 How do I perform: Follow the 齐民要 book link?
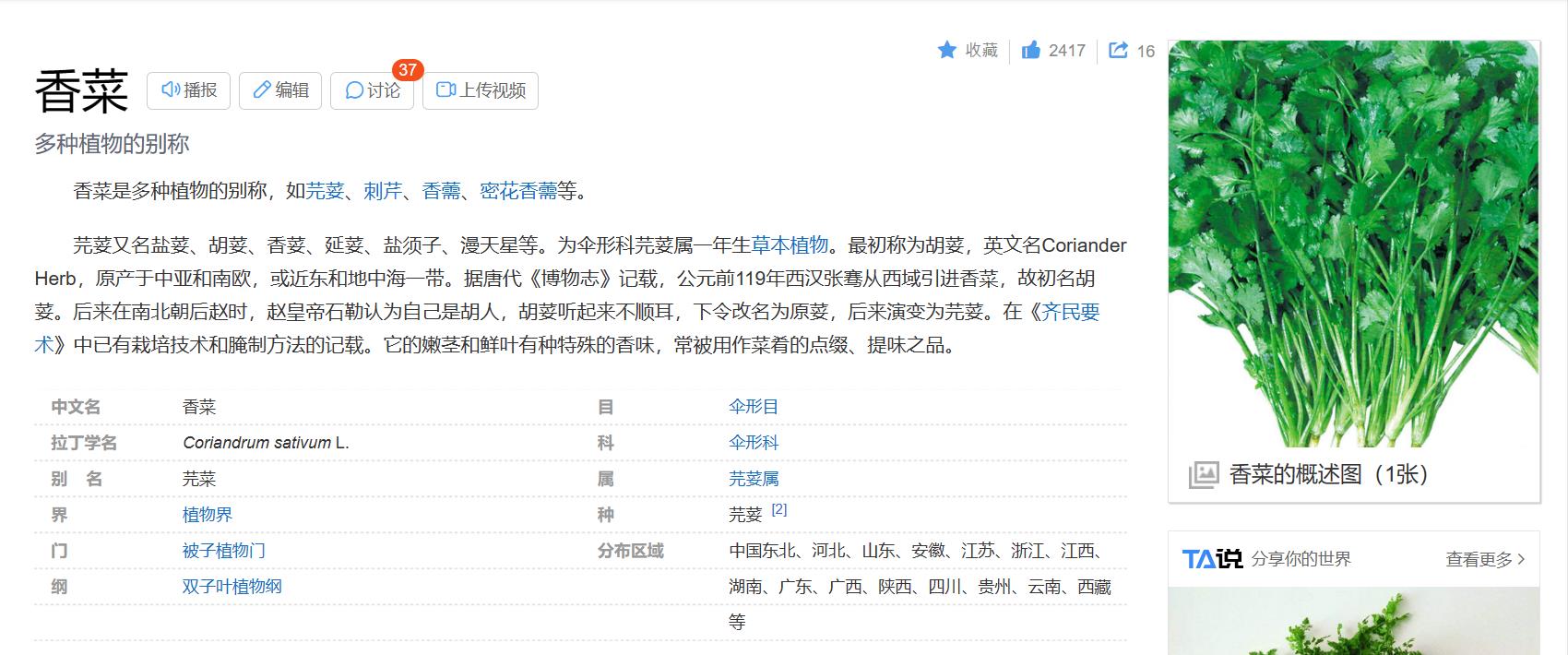pos(1071,312)
